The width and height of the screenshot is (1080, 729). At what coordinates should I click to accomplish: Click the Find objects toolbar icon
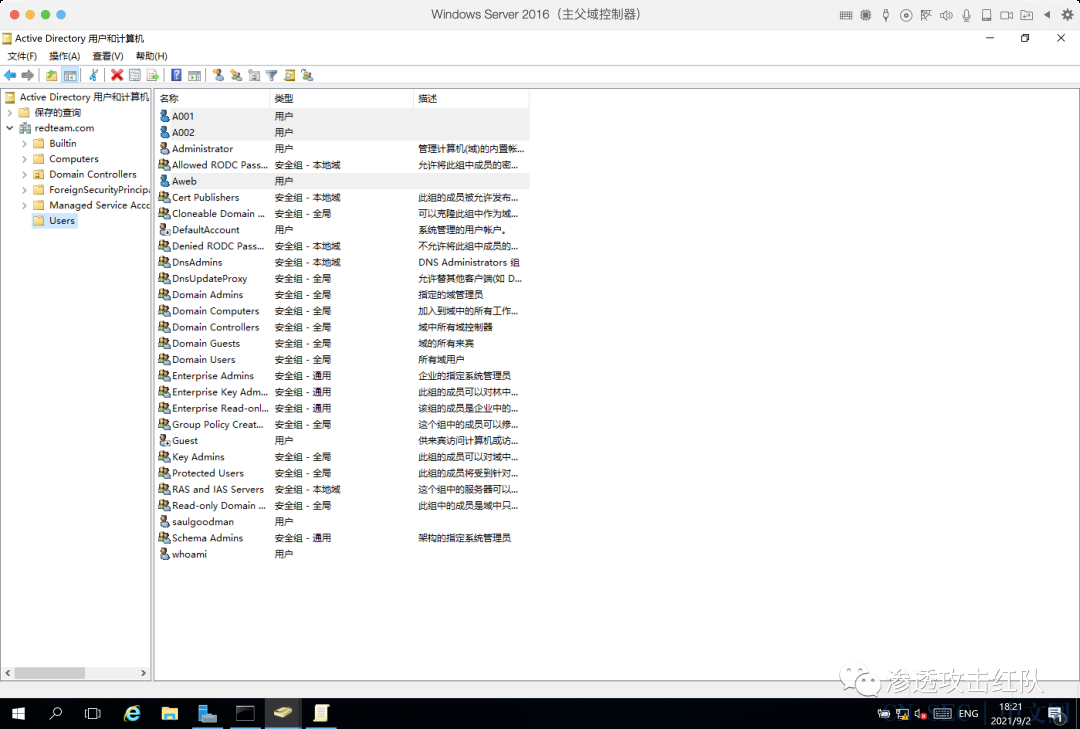[x=290, y=75]
